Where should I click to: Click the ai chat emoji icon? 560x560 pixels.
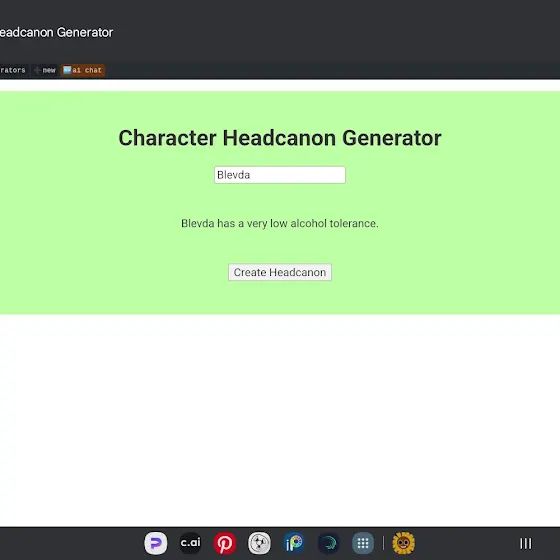pos(67,70)
